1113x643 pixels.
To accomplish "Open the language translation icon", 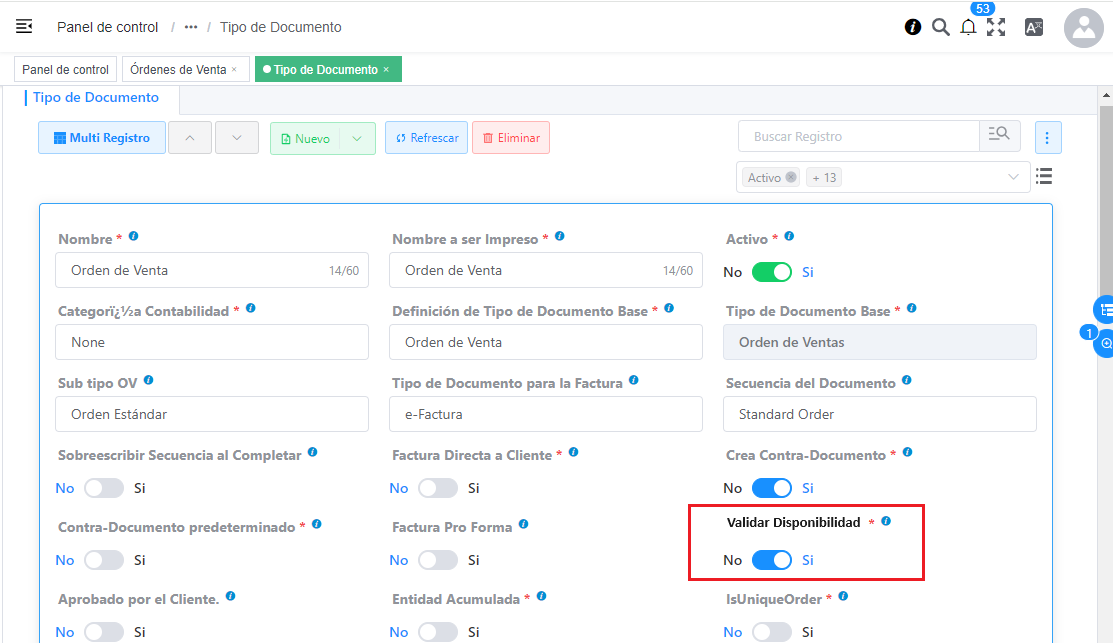I will click(x=1034, y=28).
